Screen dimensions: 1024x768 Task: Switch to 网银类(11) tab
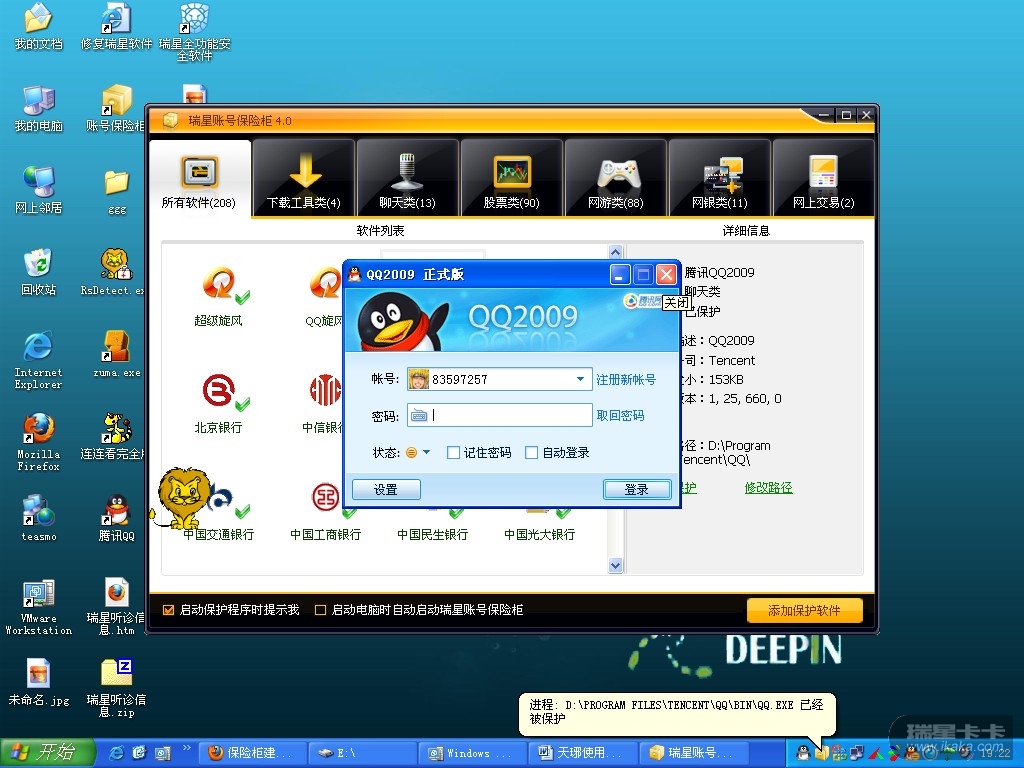click(719, 177)
